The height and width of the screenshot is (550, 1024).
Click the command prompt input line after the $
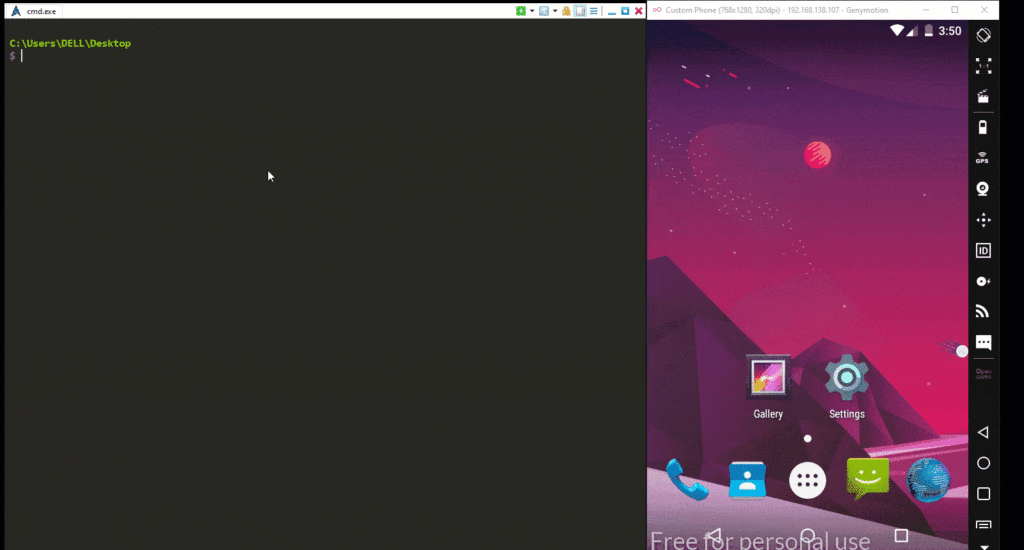327,56
